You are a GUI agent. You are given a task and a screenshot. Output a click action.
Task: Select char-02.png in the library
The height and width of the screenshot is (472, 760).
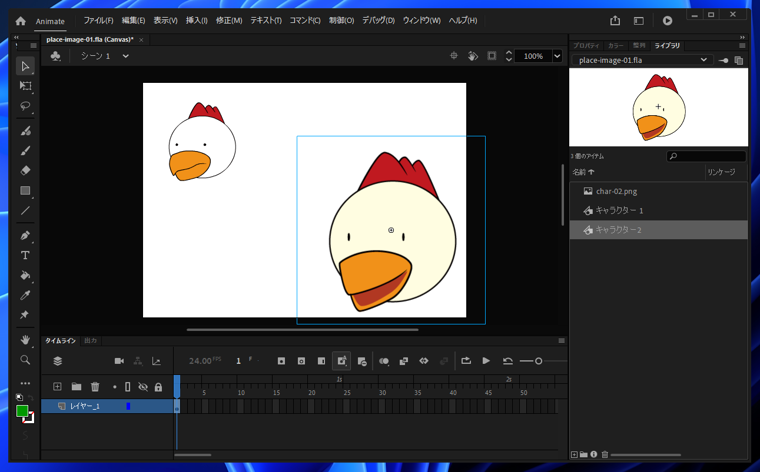pyautogui.click(x=616, y=191)
